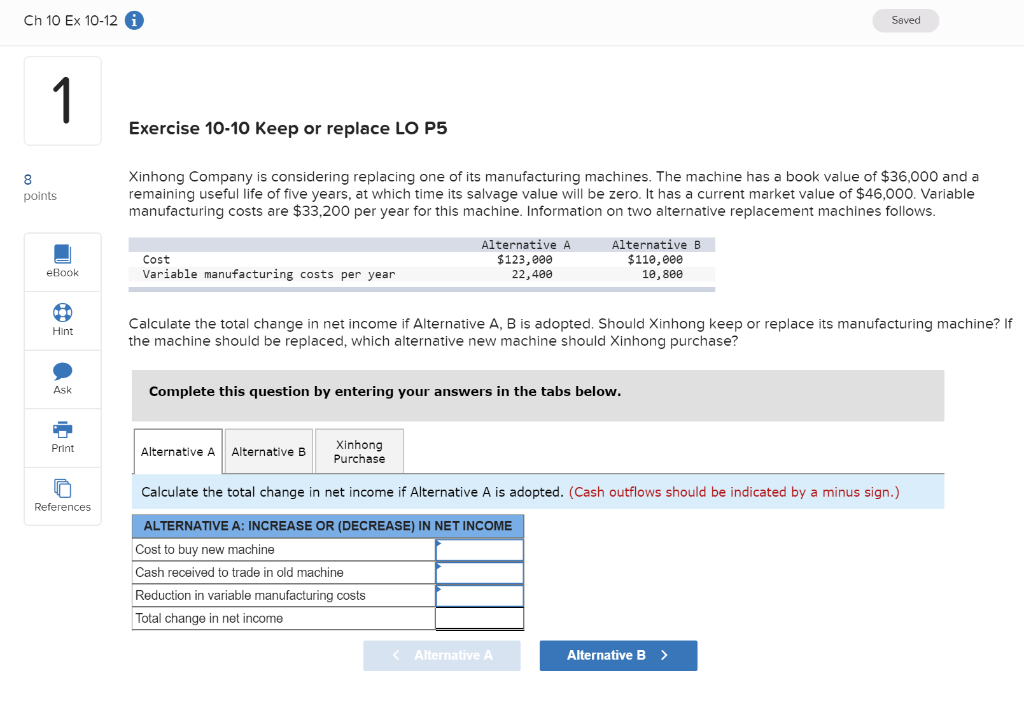Viewport: 1024px width, 701px height.
Task: Switch to the Xinhong Purchase tab
Action: coord(359,451)
